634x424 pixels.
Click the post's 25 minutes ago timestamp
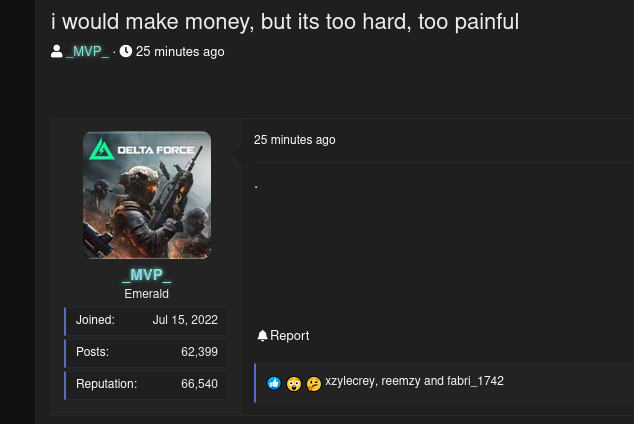pos(294,140)
